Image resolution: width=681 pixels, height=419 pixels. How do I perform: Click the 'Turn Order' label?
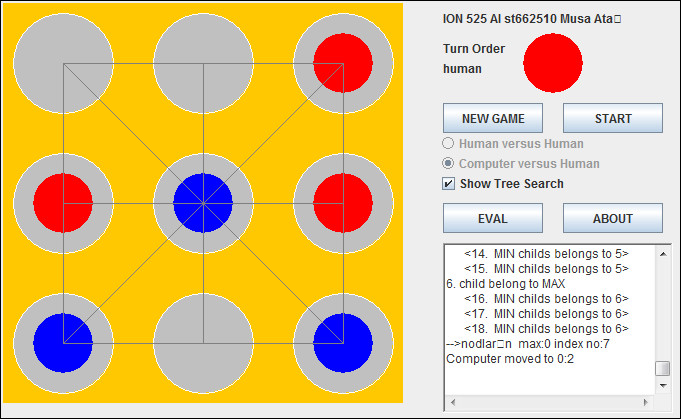[474, 49]
